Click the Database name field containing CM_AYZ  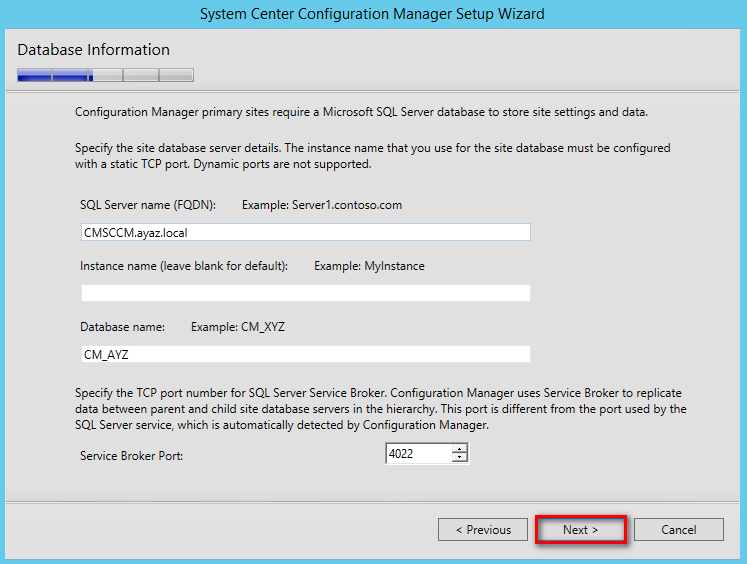click(305, 354)
